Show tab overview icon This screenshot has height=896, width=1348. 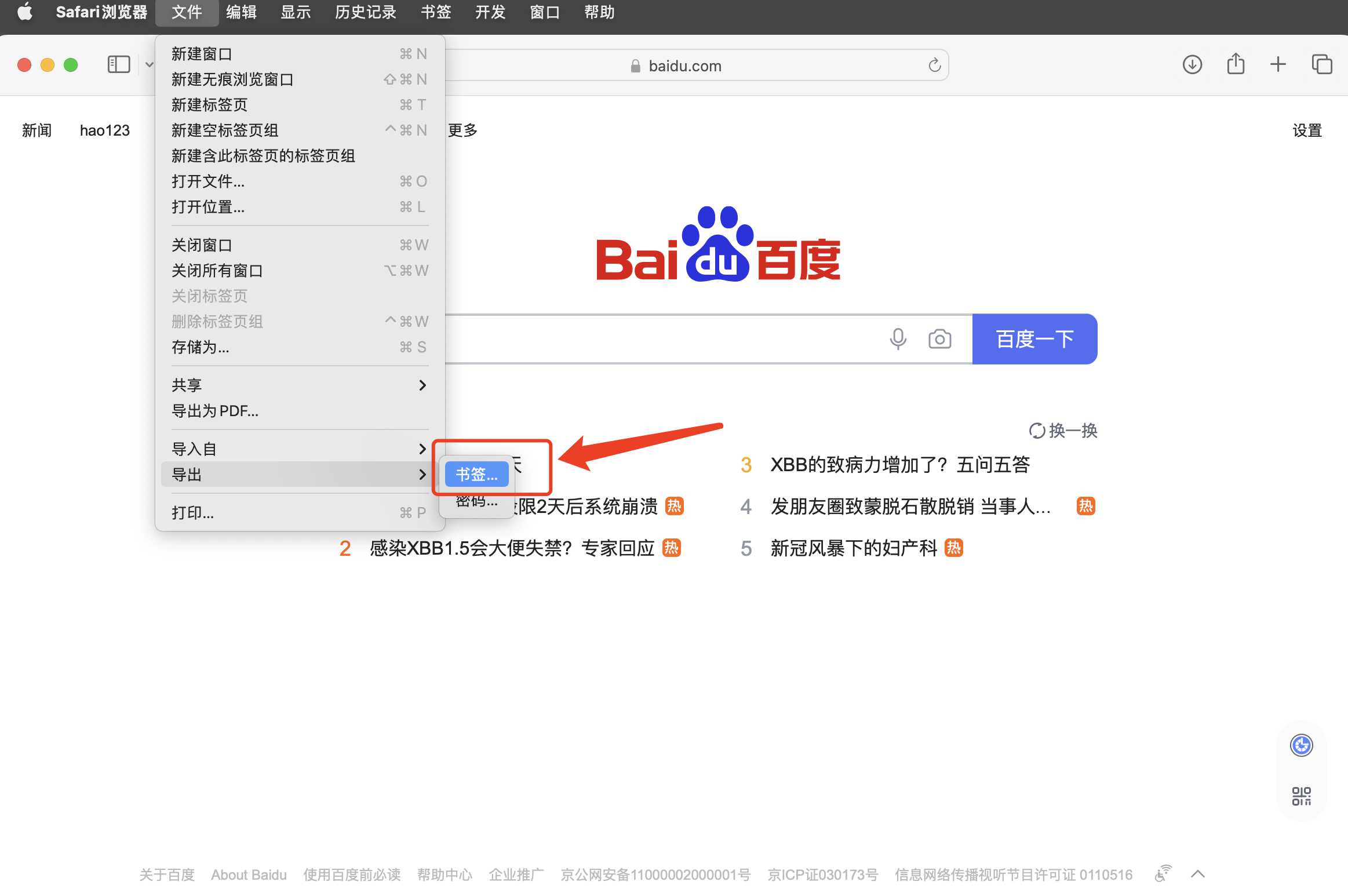1322,64
